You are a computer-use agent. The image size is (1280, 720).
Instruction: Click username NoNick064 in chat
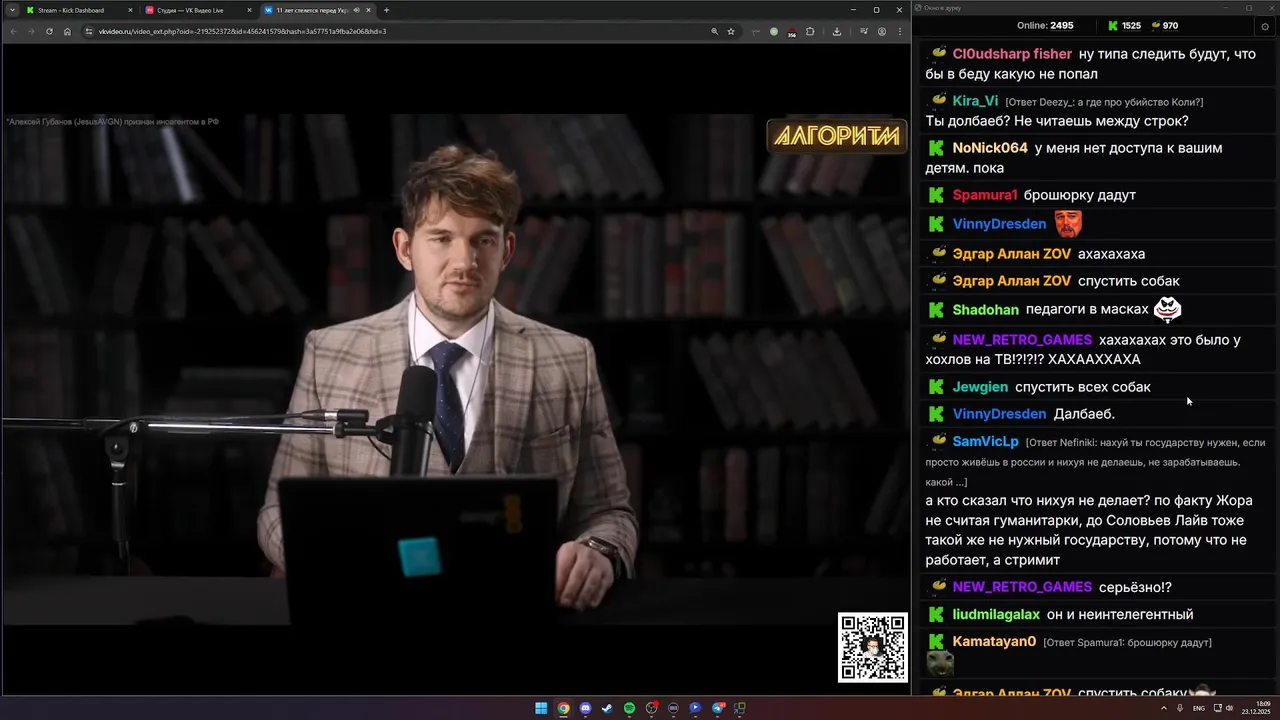[x=990, y=148]
